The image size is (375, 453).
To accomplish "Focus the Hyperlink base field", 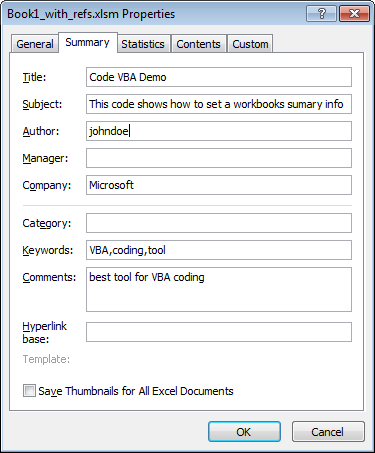I will (x=219, y=332).
